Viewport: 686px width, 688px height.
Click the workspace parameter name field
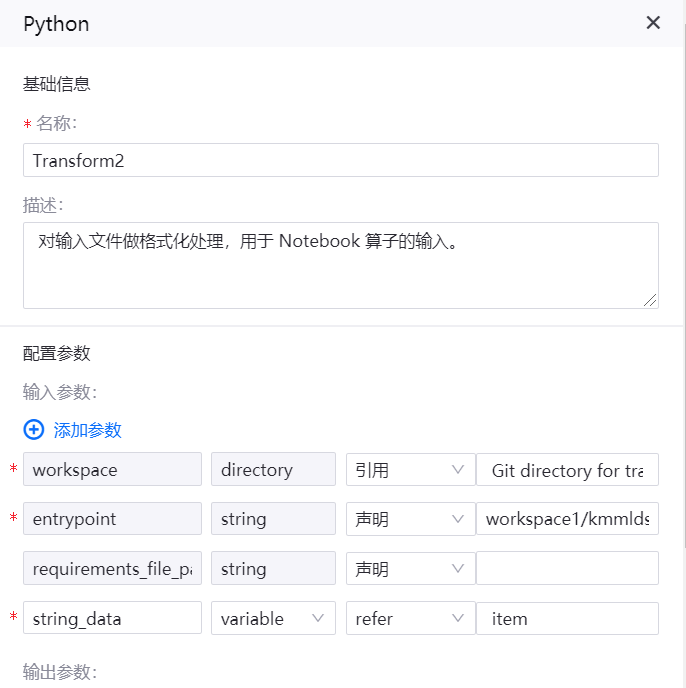point(112,470)
